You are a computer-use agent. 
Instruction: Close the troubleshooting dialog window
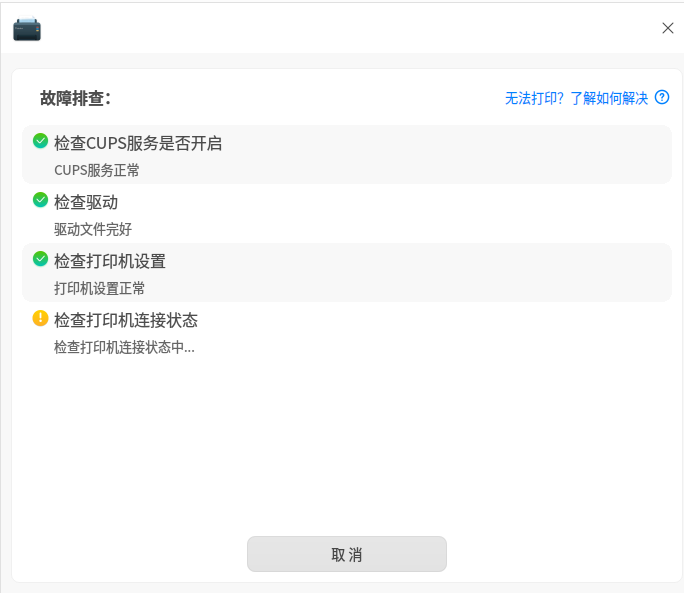tap(667, 28)
